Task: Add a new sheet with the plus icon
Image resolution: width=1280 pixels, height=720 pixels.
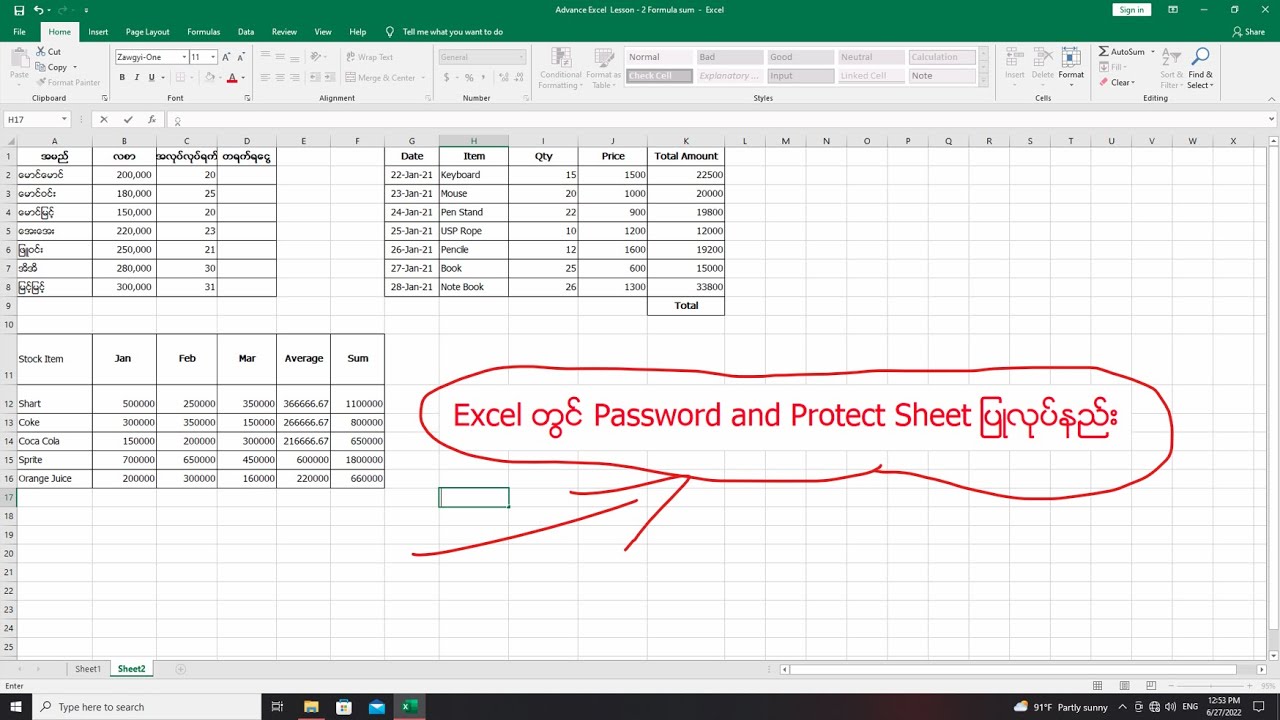Action: click(x=181, y=669)
